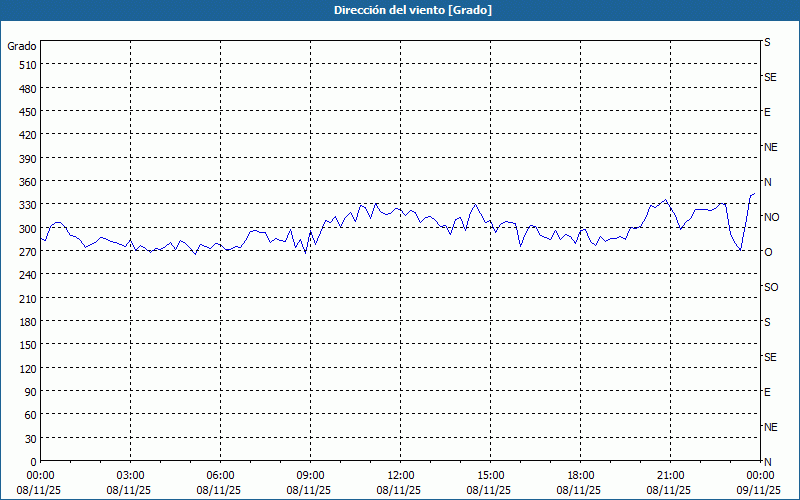Click the 03:00 time label

pyautogui.click(x=130, y=476)
